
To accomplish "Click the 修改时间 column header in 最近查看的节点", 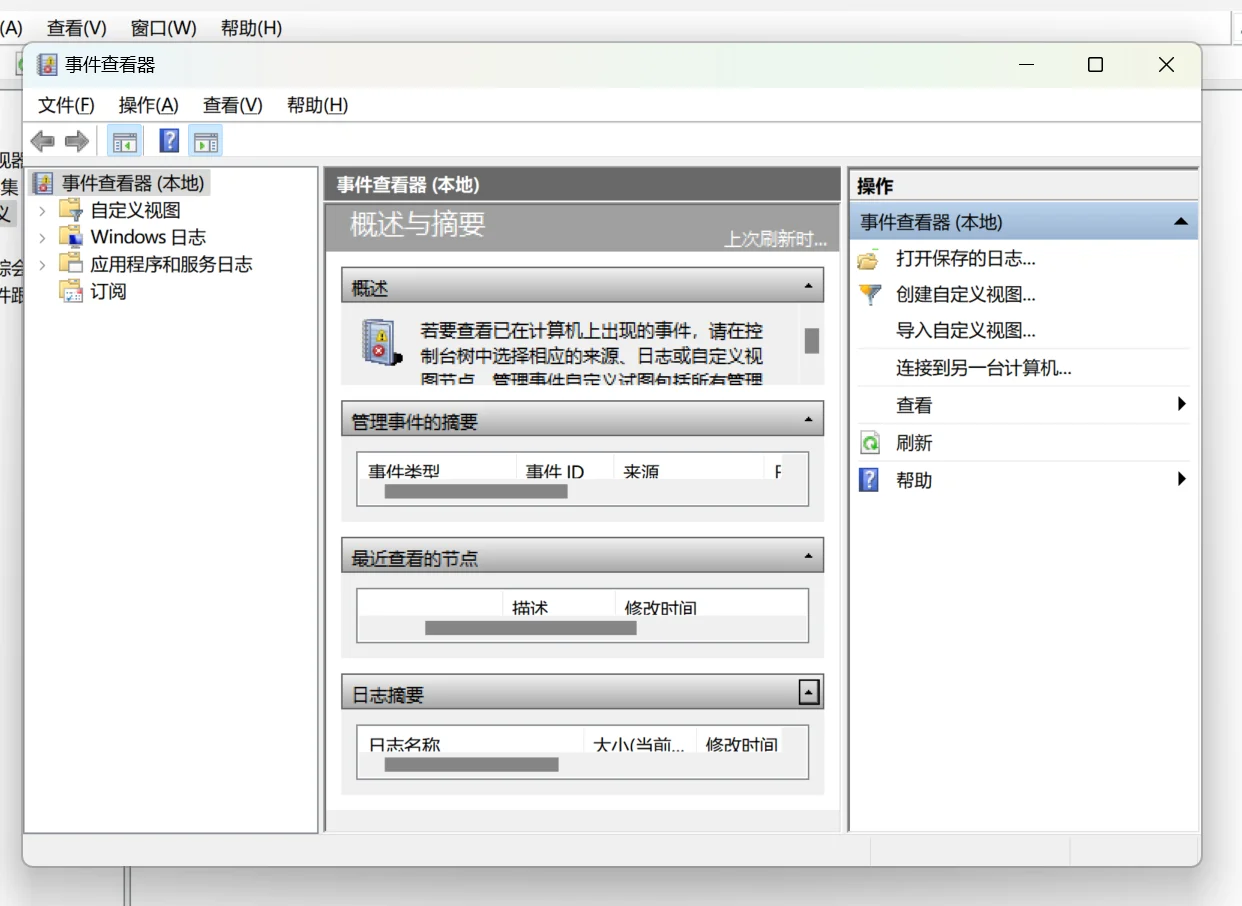I will click(x=711, y=605).
